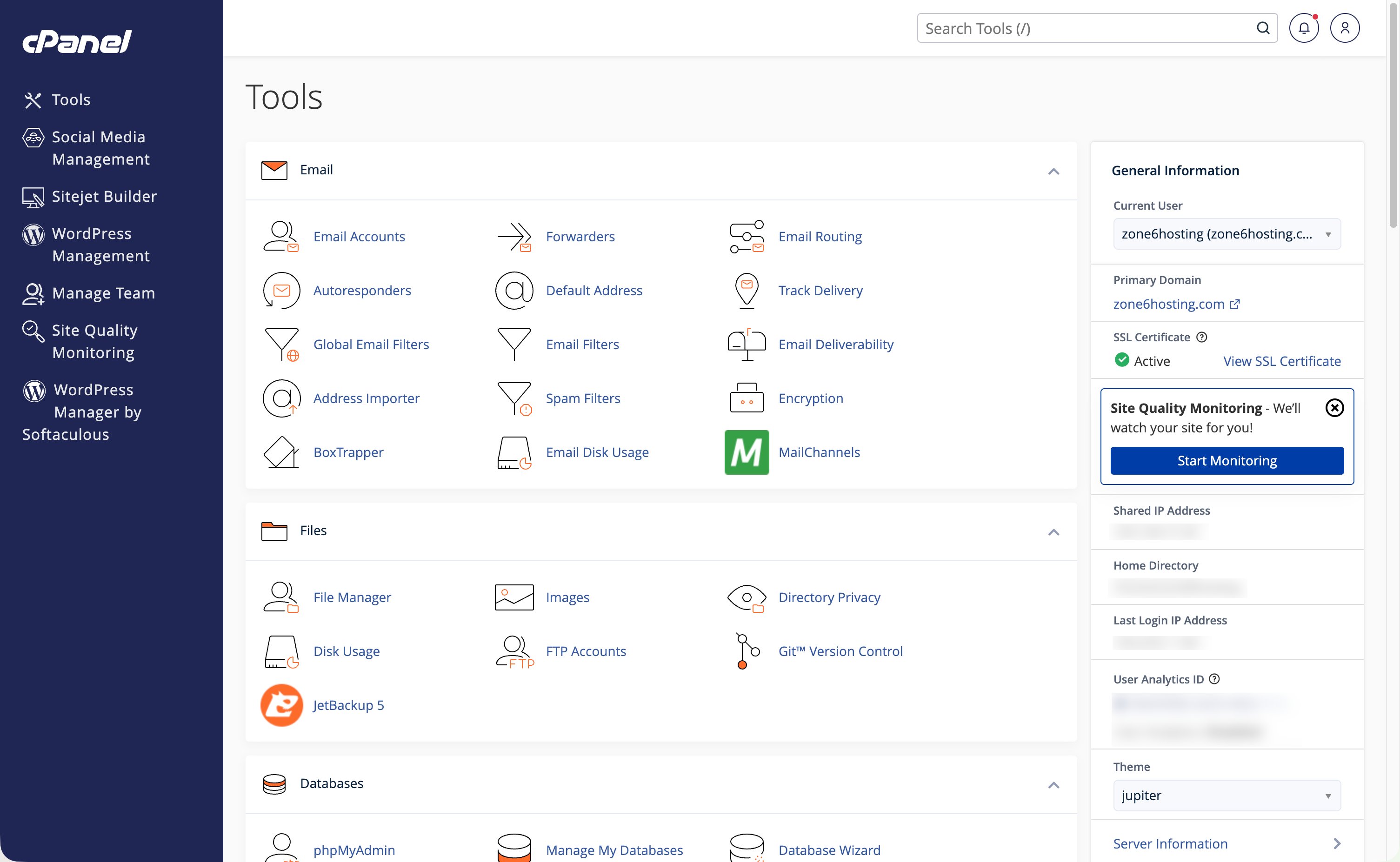1400x862 pixels.
Task: Click the Address Importer icon
Action: coord(281,398)
